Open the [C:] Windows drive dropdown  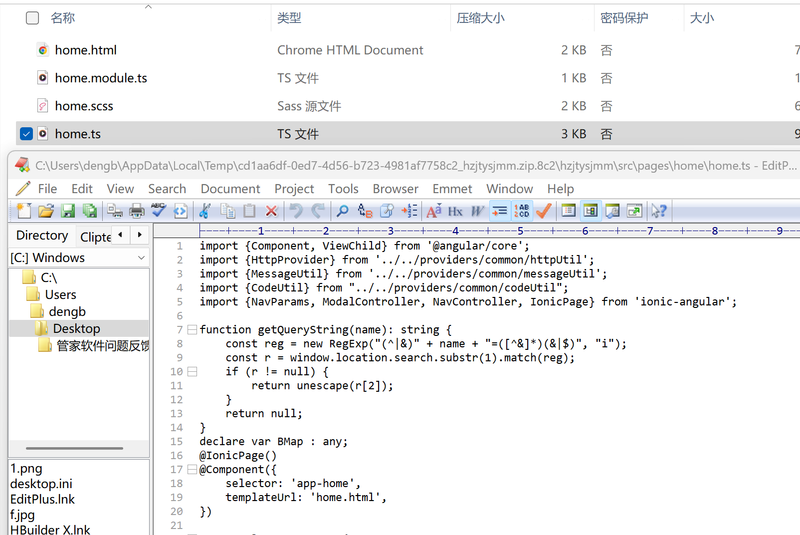(x=78, y=257)
